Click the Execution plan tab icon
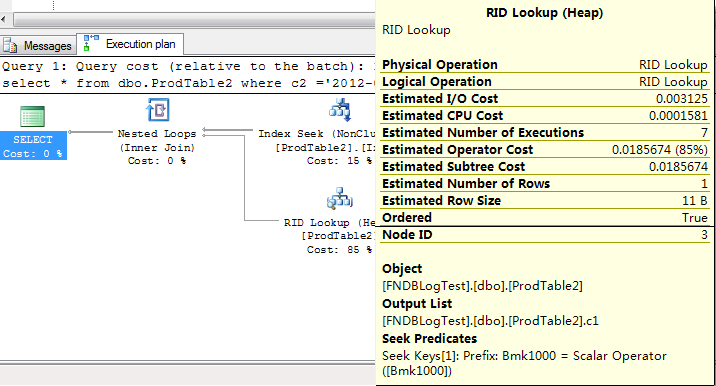Screen dimensions: 716x386 tap(91, 43)
